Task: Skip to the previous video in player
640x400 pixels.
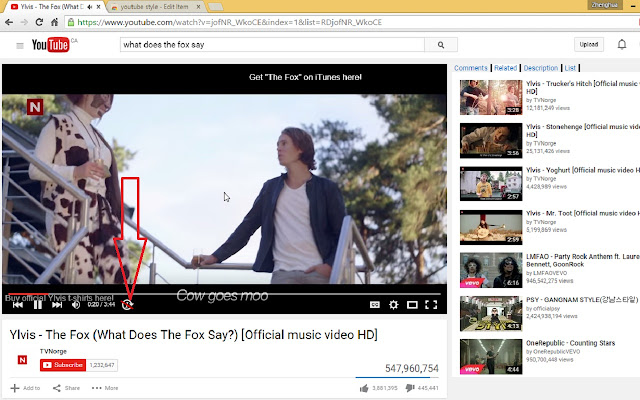Action: pyautogui.click(x=18, y=305)
